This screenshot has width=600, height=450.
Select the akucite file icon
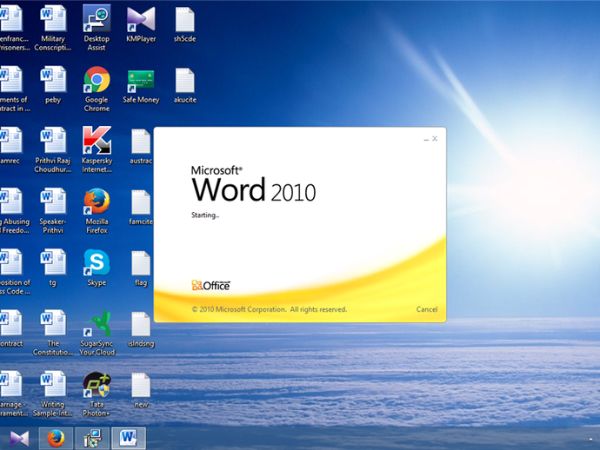[x=185, y=86]
